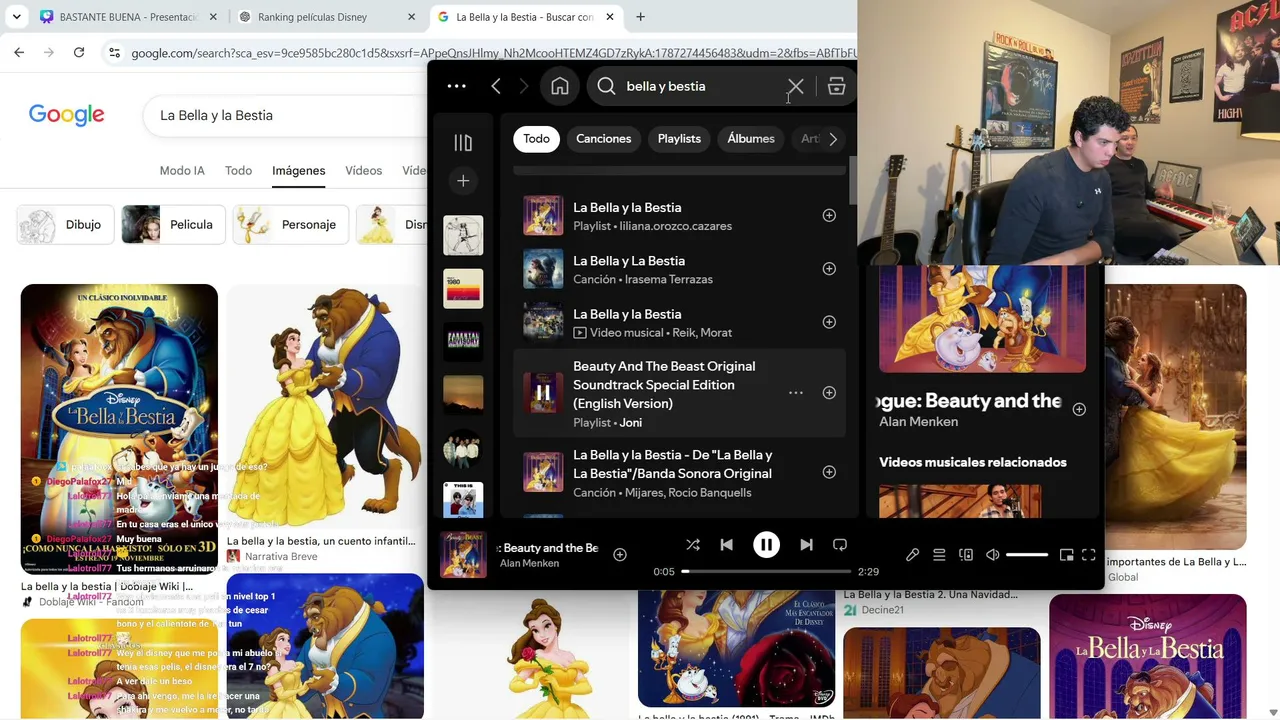The width and height of the screenshot is (1280, 720).
Task: Select the Todo filter in Spotify
Action: coord(536,139)
